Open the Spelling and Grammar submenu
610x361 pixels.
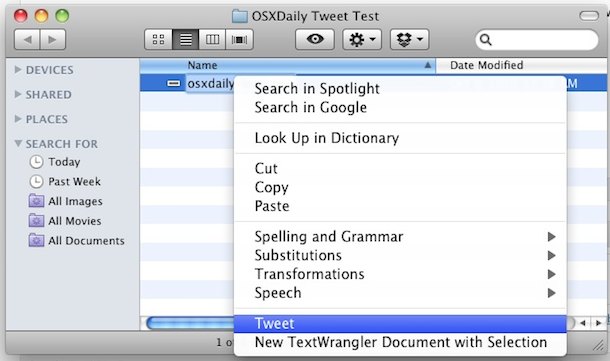[x=400, y=237]
